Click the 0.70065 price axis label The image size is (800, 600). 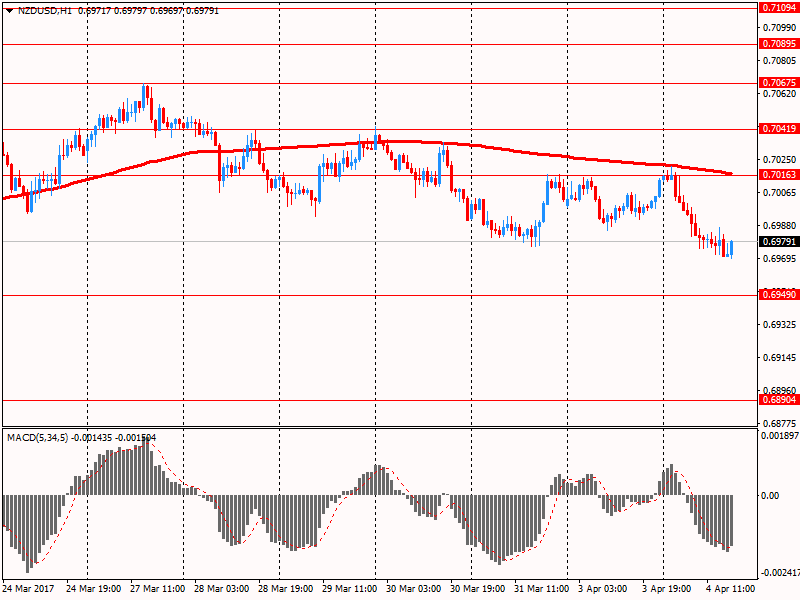(x=780, y=192)
